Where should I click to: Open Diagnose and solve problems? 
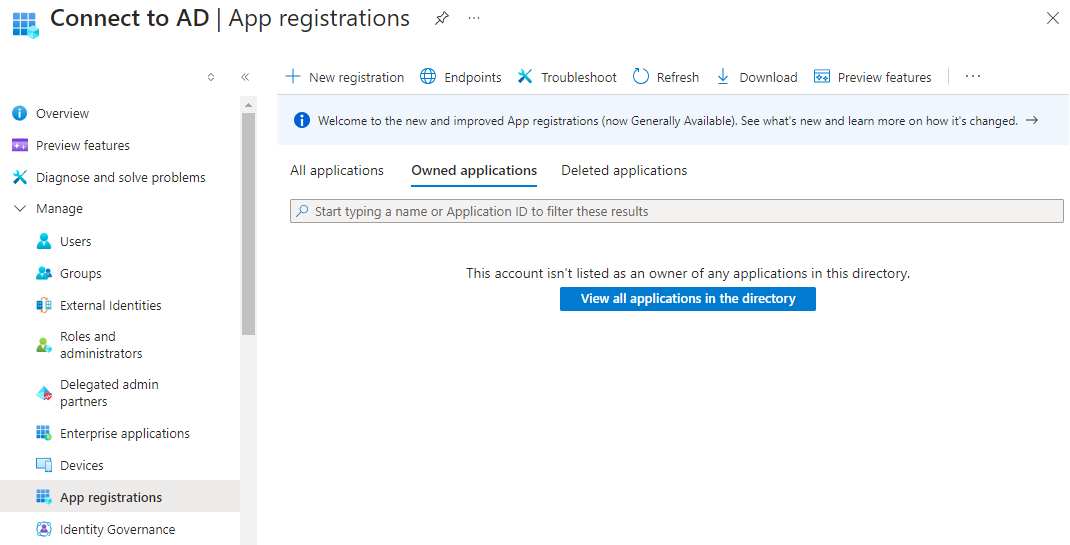[119, 177]
